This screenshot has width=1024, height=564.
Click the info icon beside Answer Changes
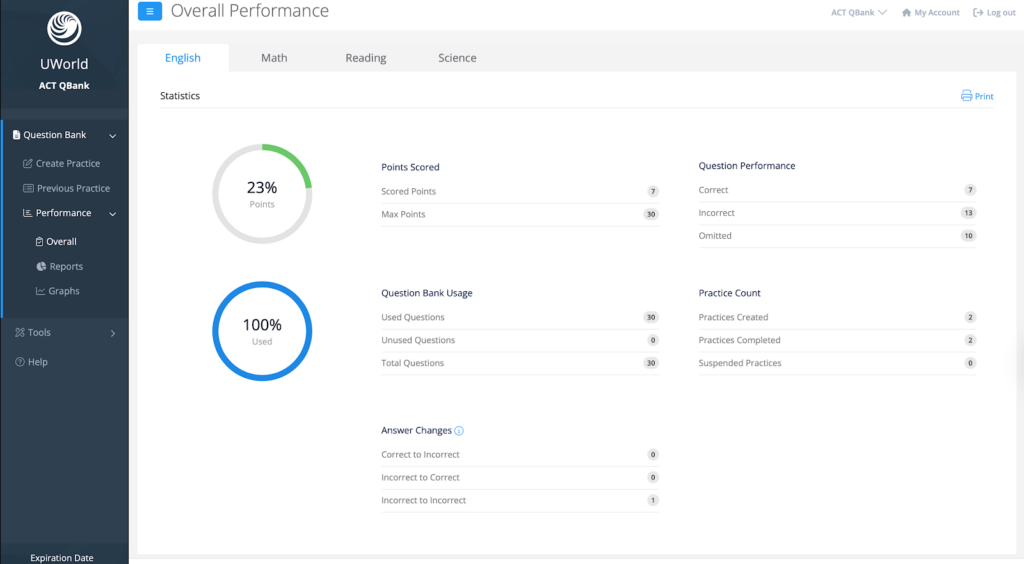click(x=459, y=431)
